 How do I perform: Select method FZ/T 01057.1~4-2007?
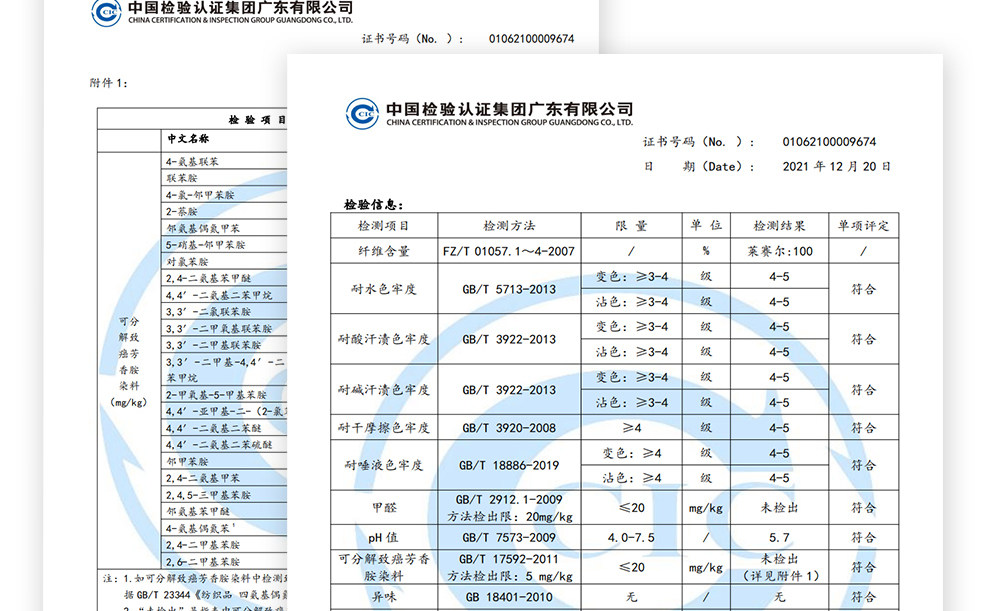(x=509, y=251)
